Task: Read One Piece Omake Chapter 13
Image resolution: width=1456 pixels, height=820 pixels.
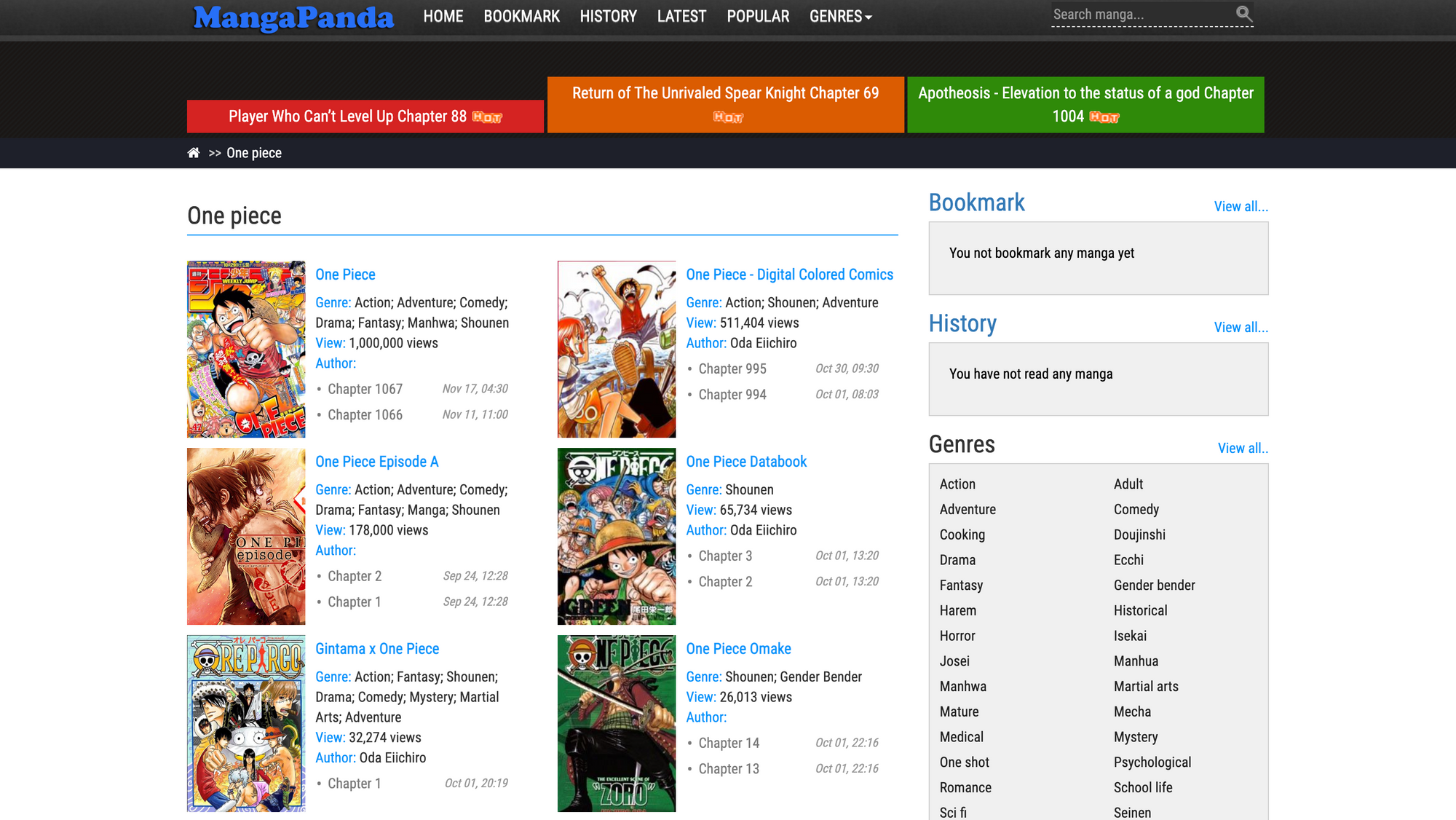Action: tap(729, 768)
